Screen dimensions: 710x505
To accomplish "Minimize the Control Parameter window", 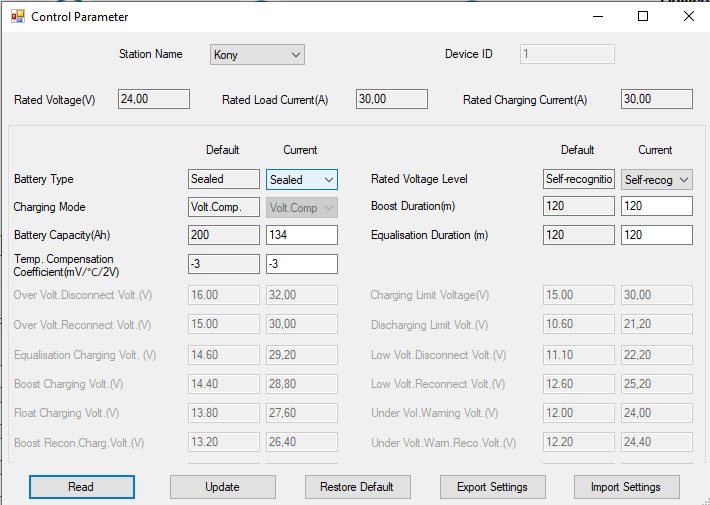I will (597, 16).
